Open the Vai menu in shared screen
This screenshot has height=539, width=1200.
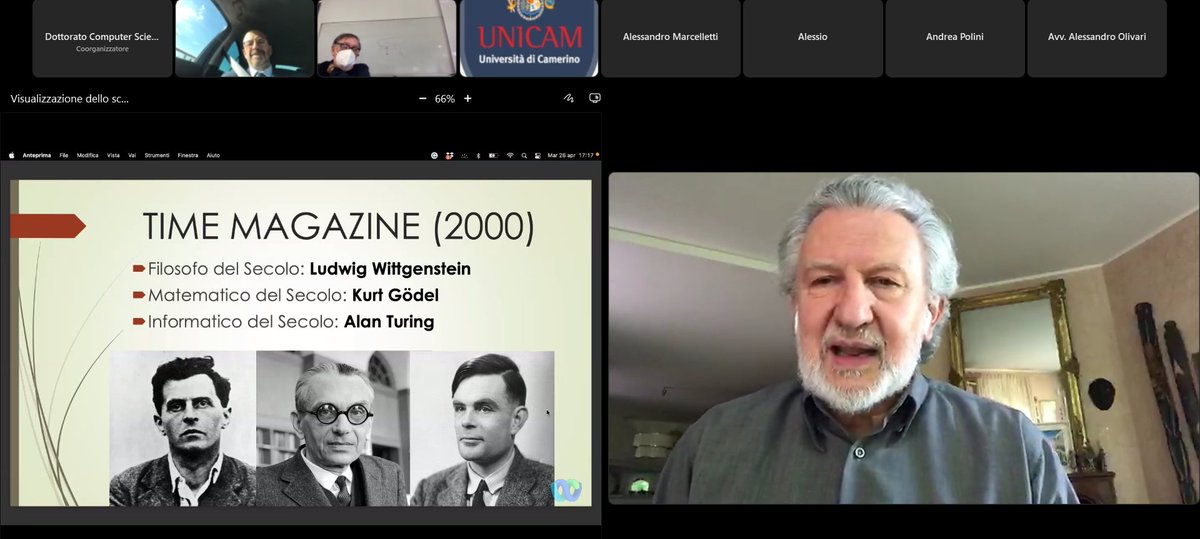click(132, 155)
